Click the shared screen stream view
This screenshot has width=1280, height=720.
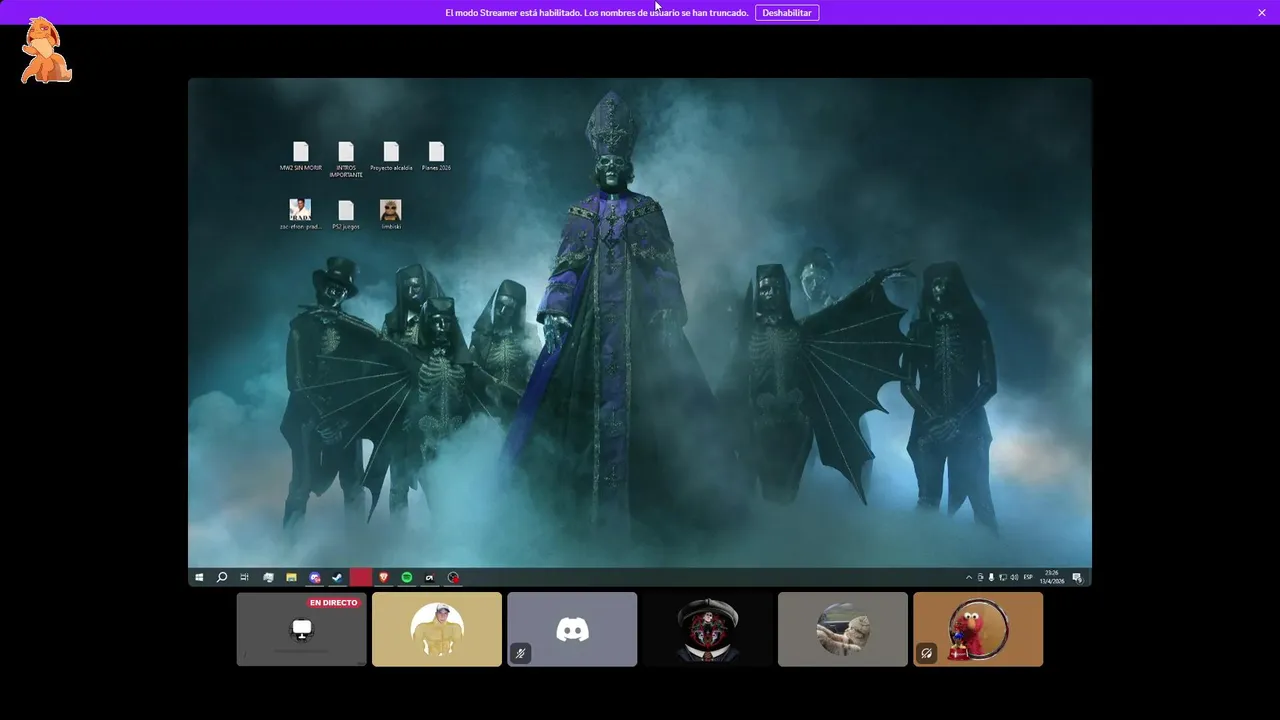click(x=640, y=332)
